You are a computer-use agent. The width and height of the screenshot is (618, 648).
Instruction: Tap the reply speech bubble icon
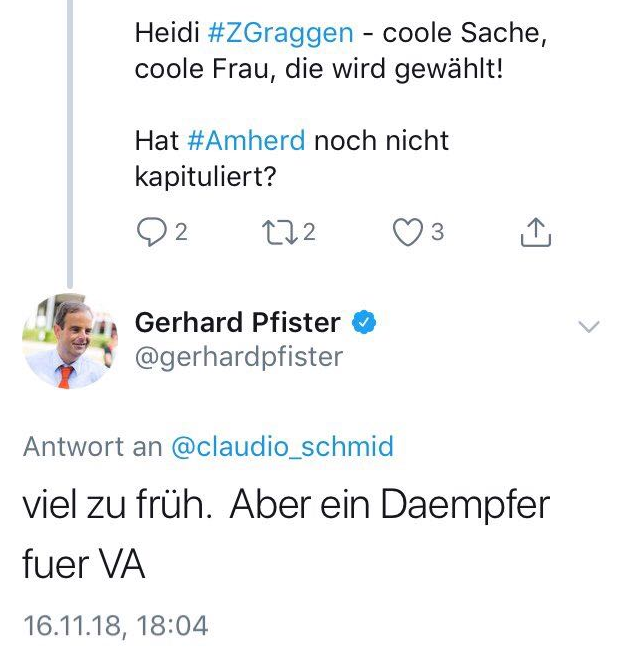(152, 233)
